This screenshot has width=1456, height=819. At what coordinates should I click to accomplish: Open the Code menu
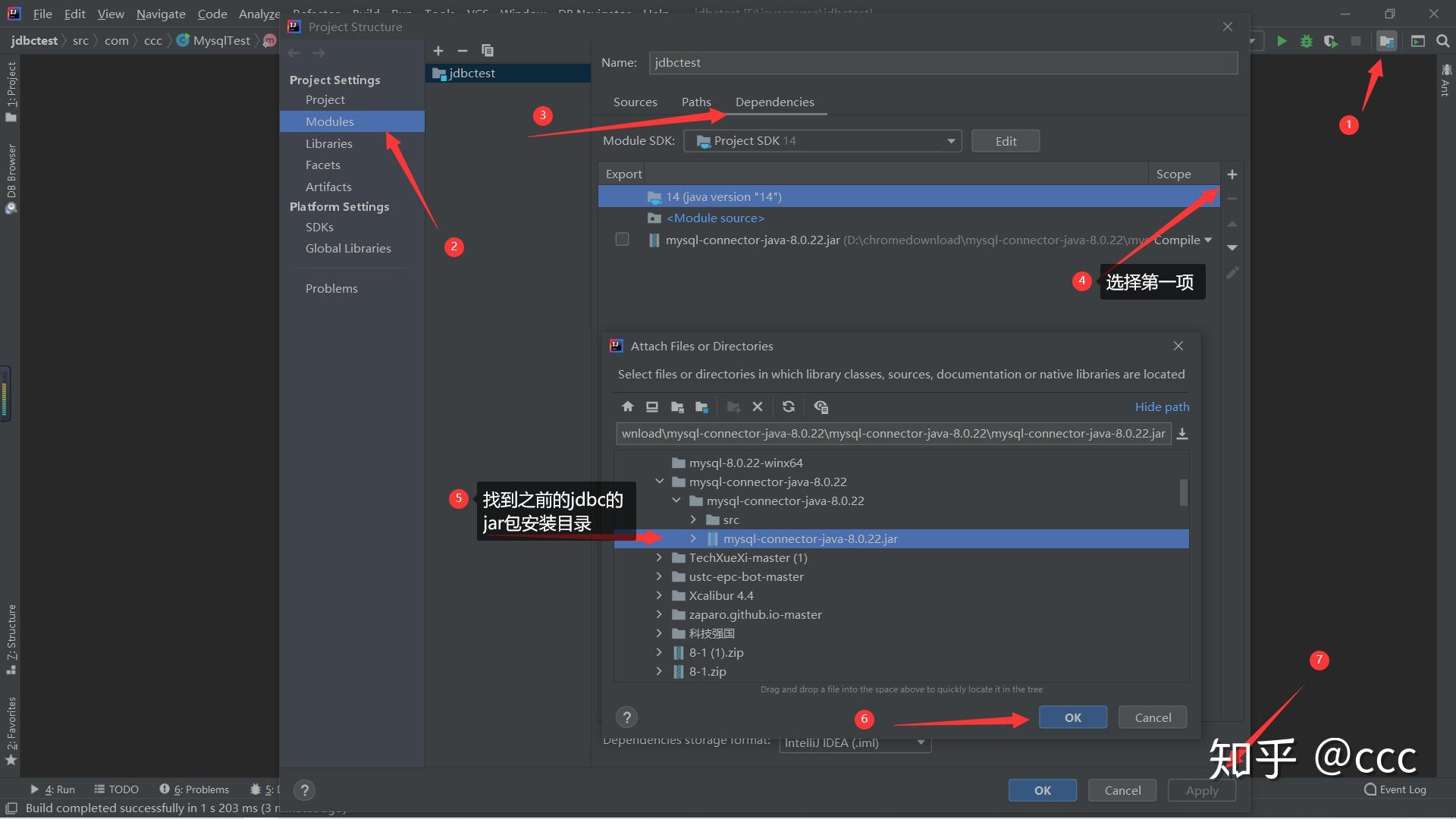click(212, 14)
